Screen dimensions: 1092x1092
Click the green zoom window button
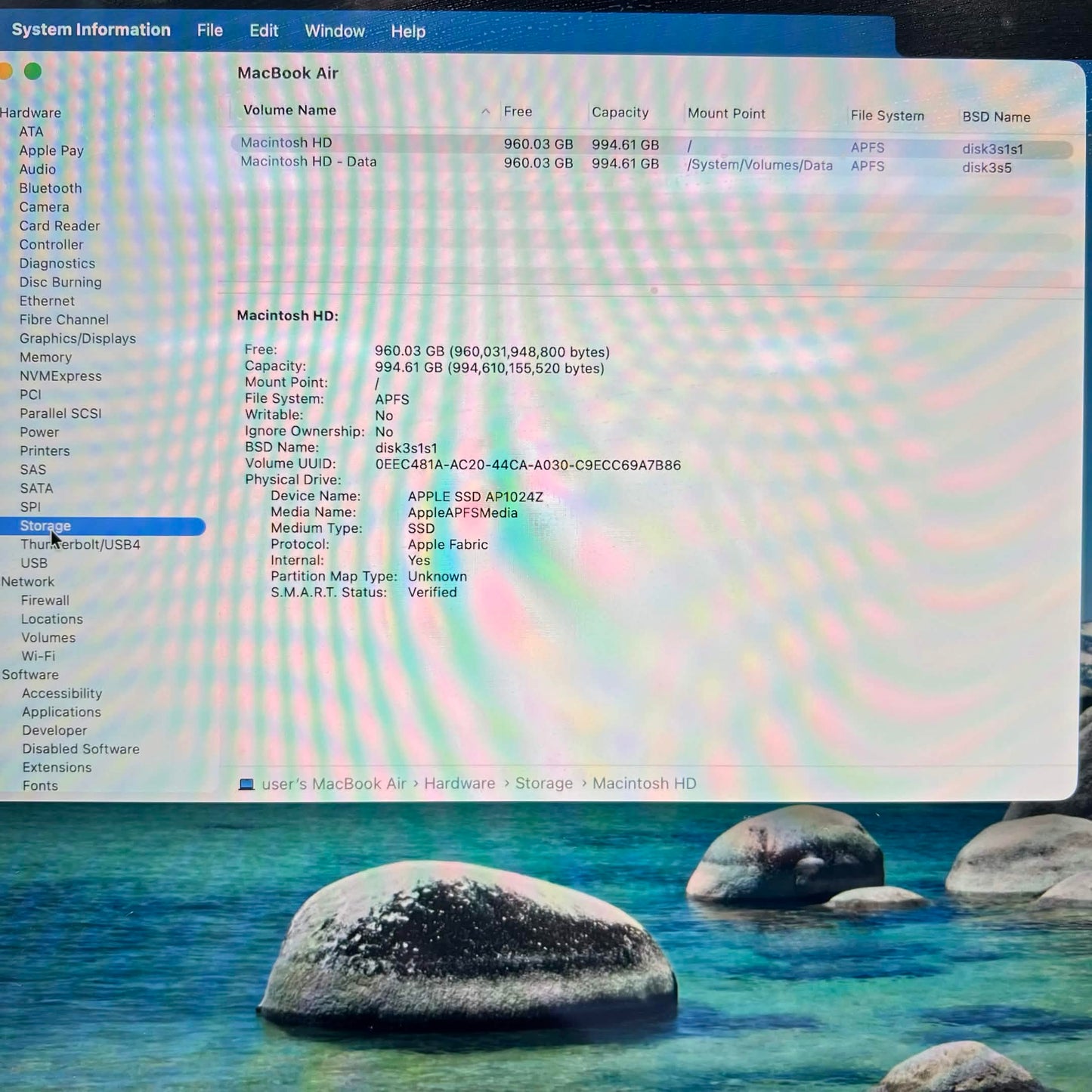point(32,71)
